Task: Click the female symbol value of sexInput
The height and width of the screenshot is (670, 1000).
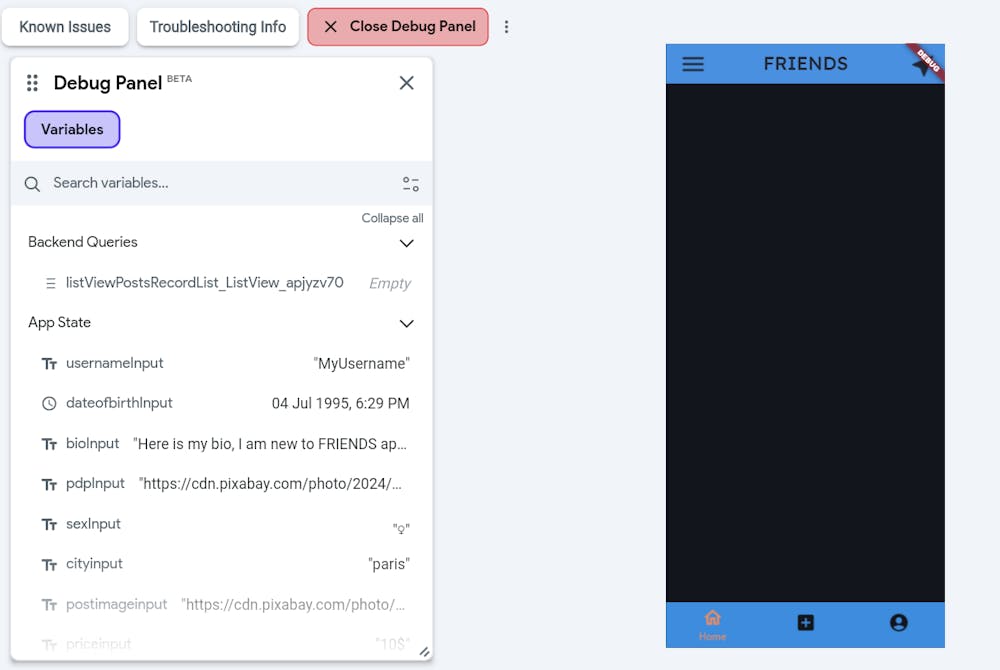Action: coord(401,529)
